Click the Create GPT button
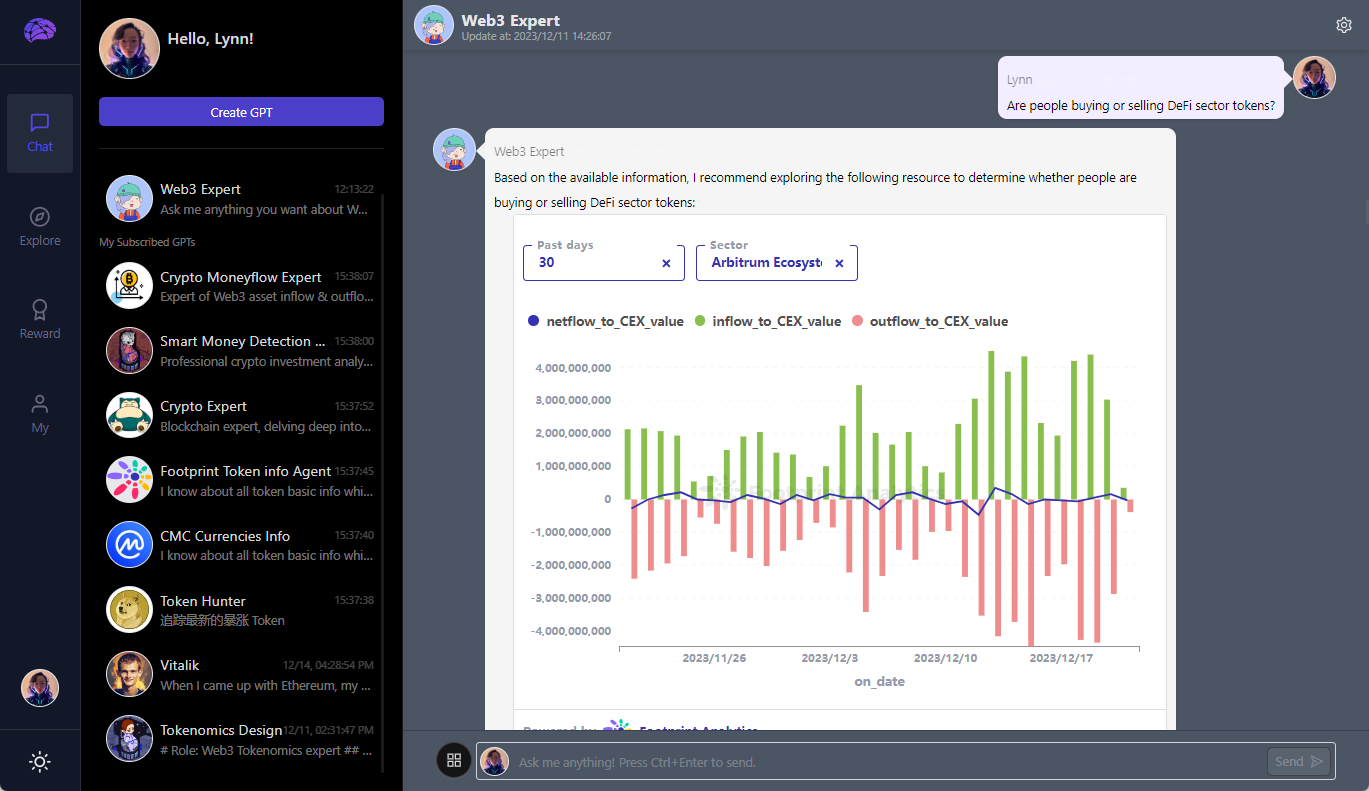Screen dimensions: 1369x791 point(241,111)
